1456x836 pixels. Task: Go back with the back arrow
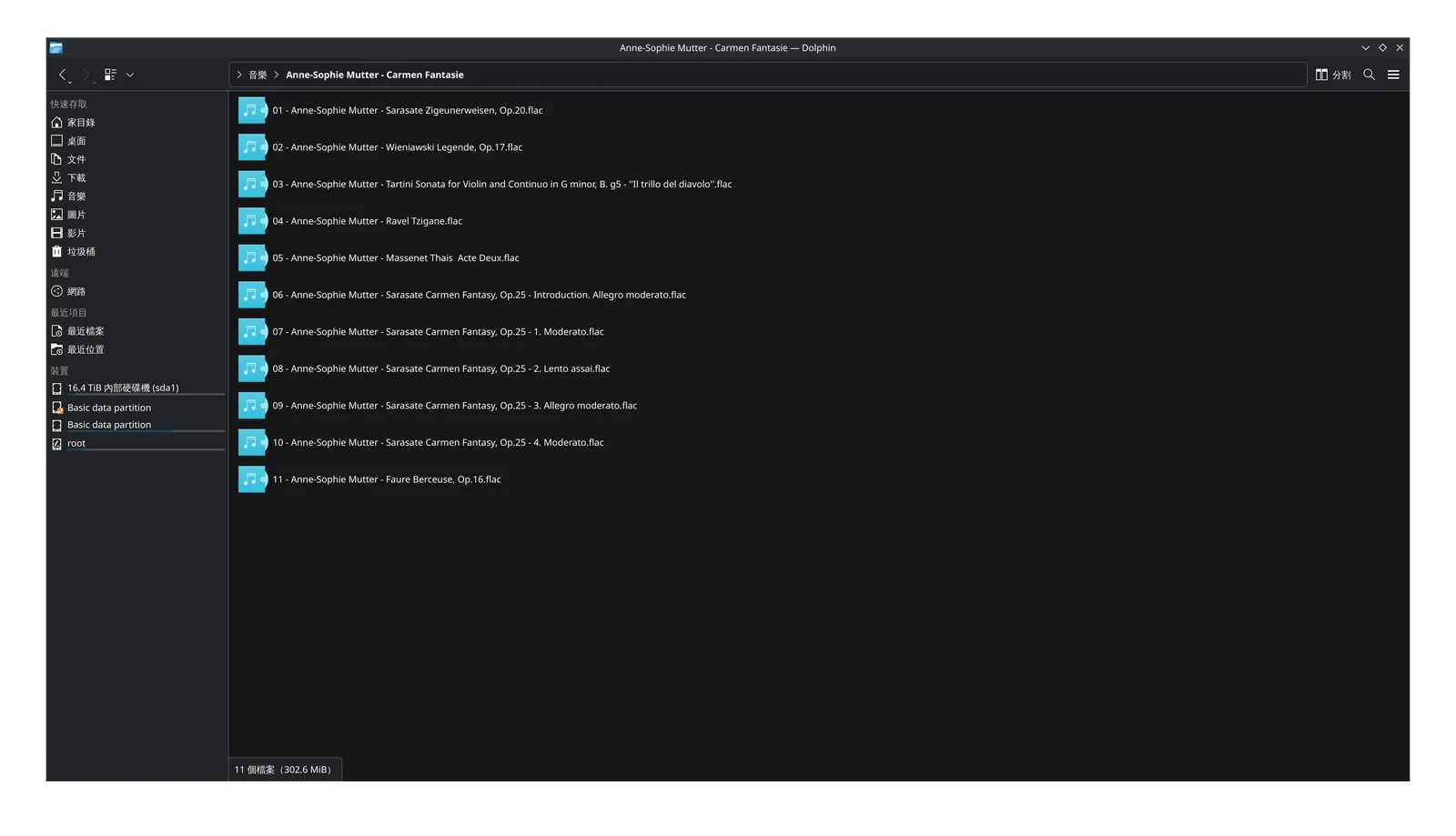click(x=63, y=75)
